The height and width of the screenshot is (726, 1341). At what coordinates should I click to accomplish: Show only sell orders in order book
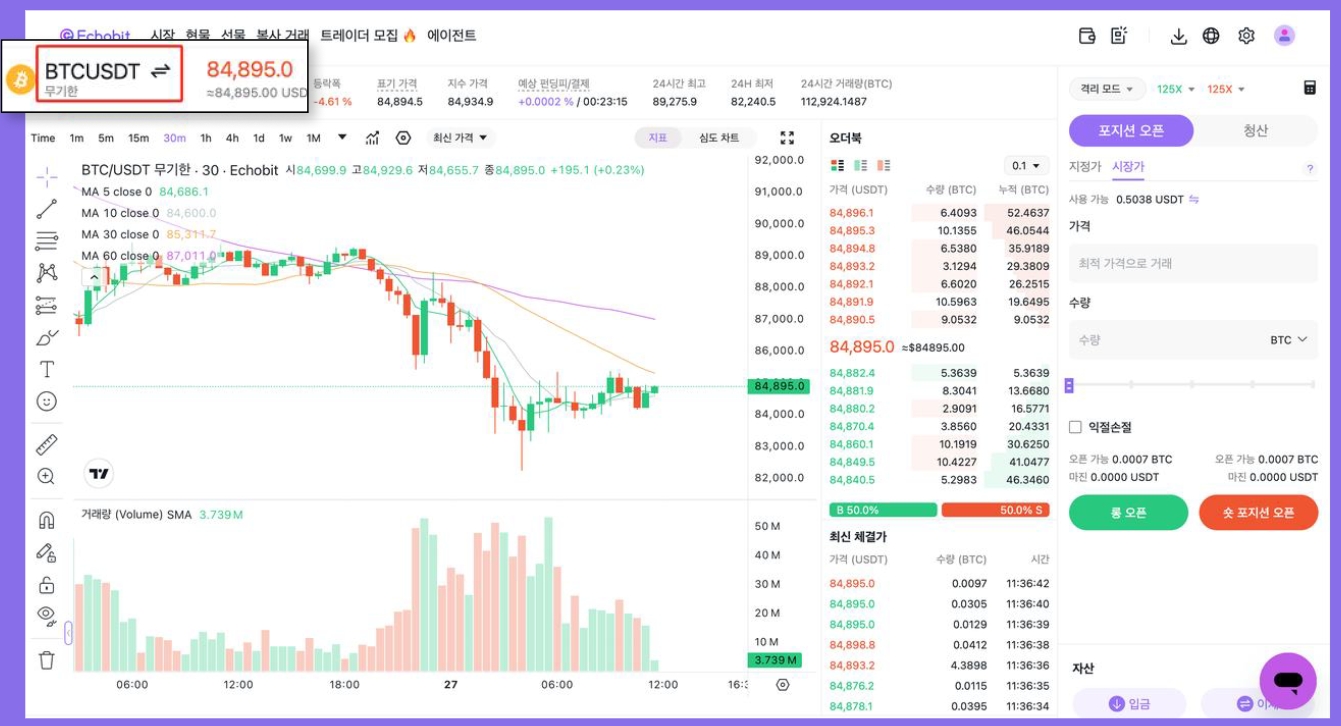(x=883, y=165)
